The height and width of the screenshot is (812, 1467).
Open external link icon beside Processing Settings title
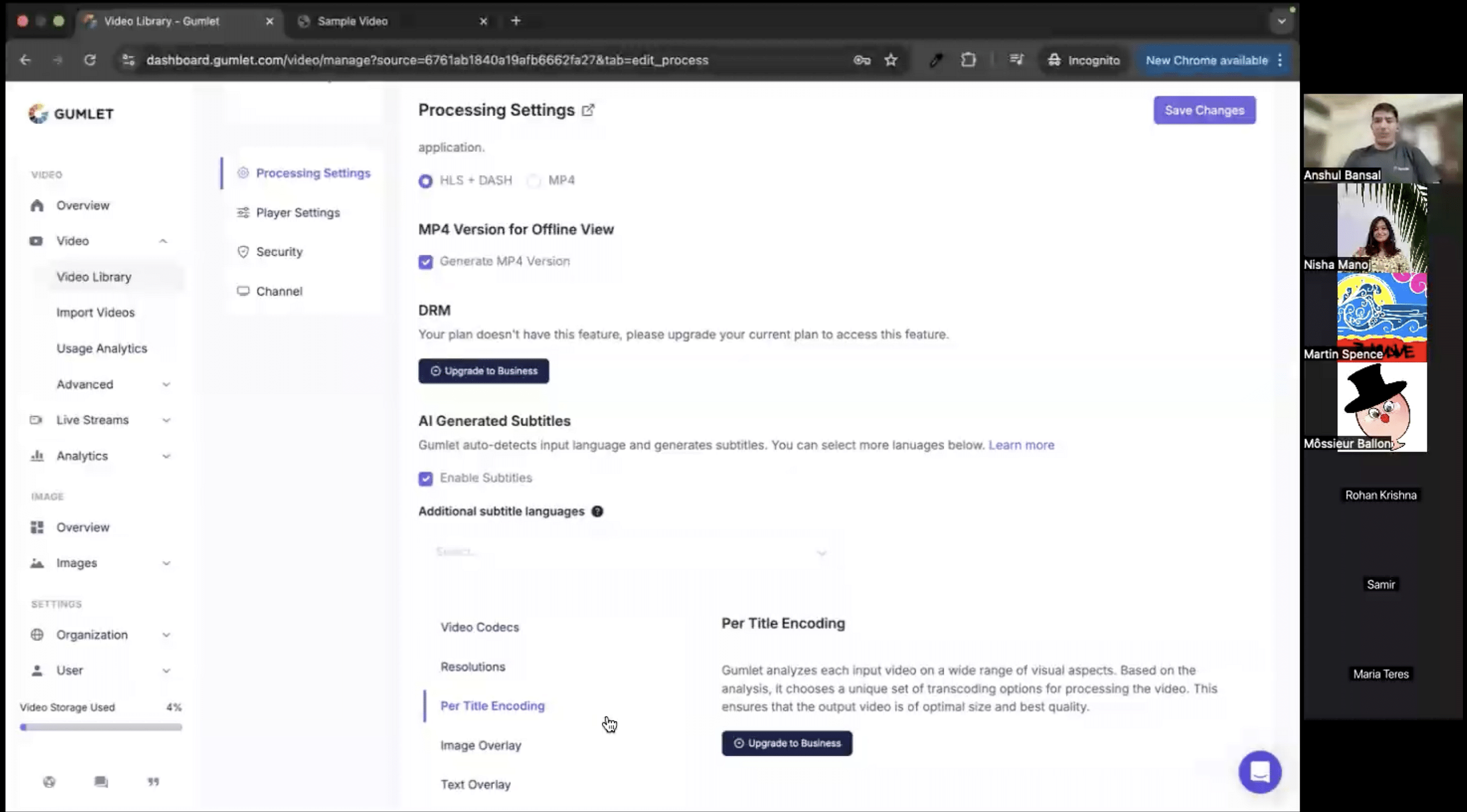(x=588, y=110)
